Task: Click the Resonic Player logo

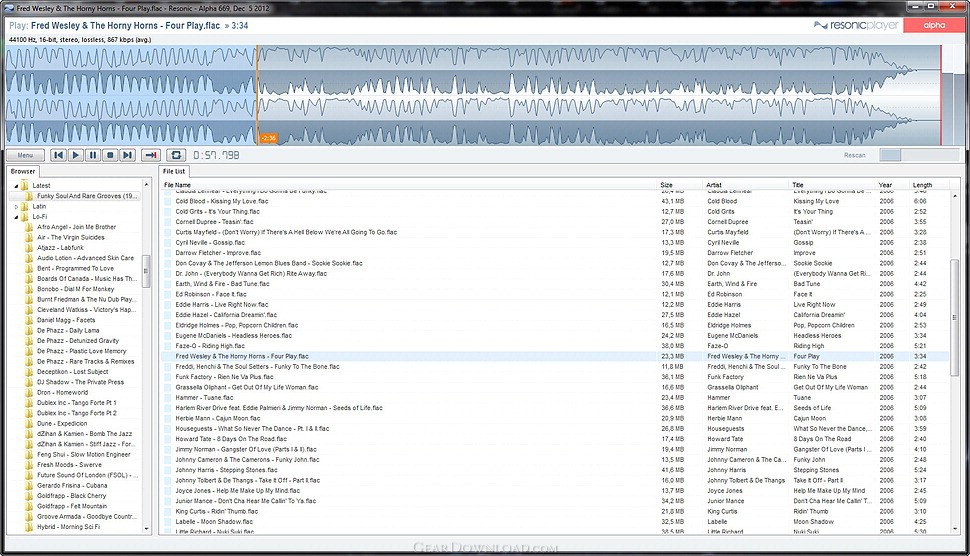Action: [x=856, y=25]
